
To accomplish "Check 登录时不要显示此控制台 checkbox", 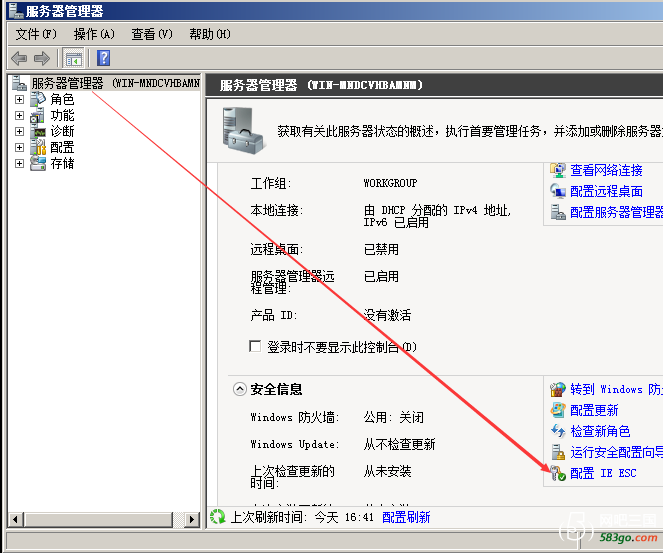I will [x=255, y=346].
